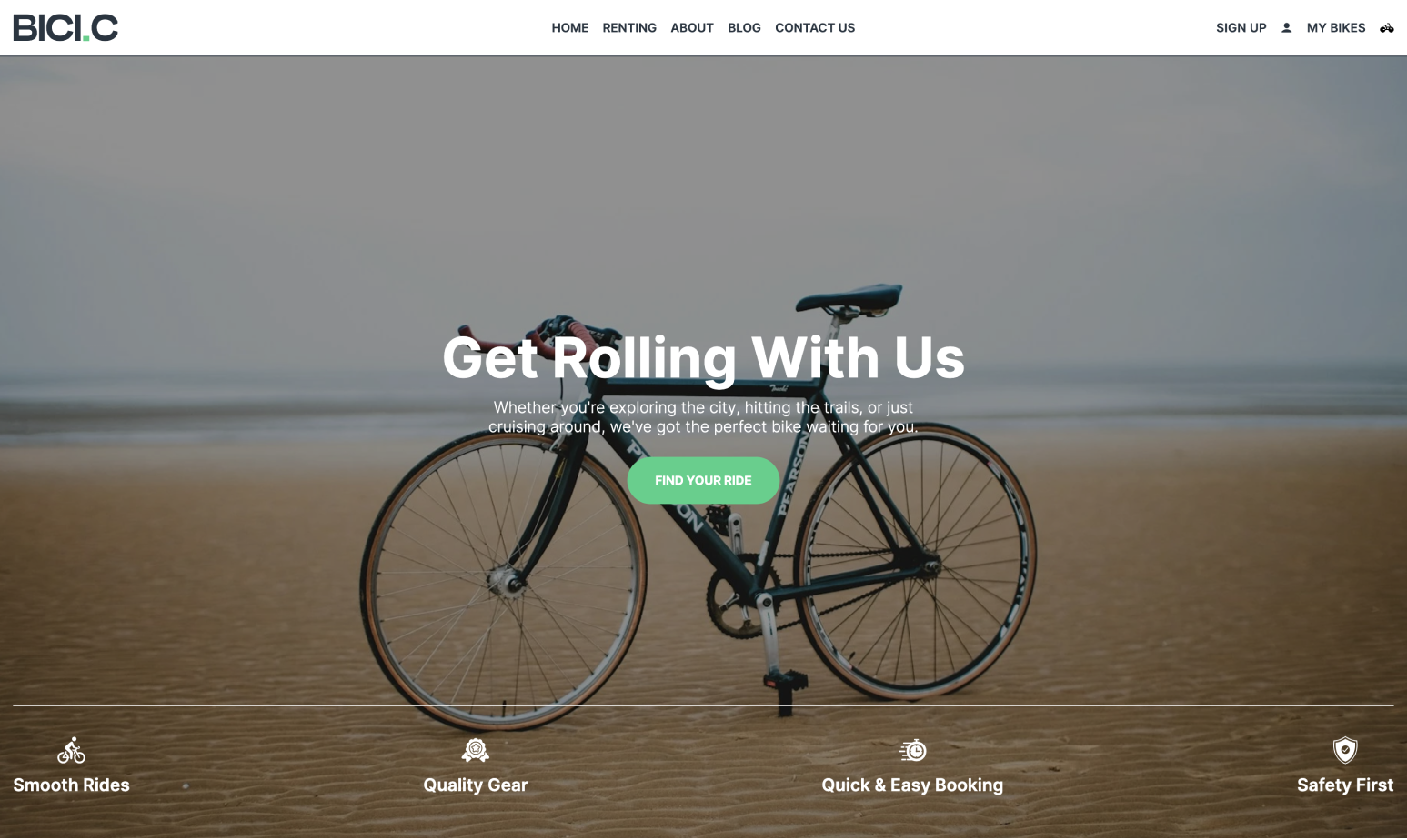Image resolution: width=1407 pixels, height=840 pixels.
Task: Open My Bikes link
Action: pyautogui.click(x=1336, y=28)
